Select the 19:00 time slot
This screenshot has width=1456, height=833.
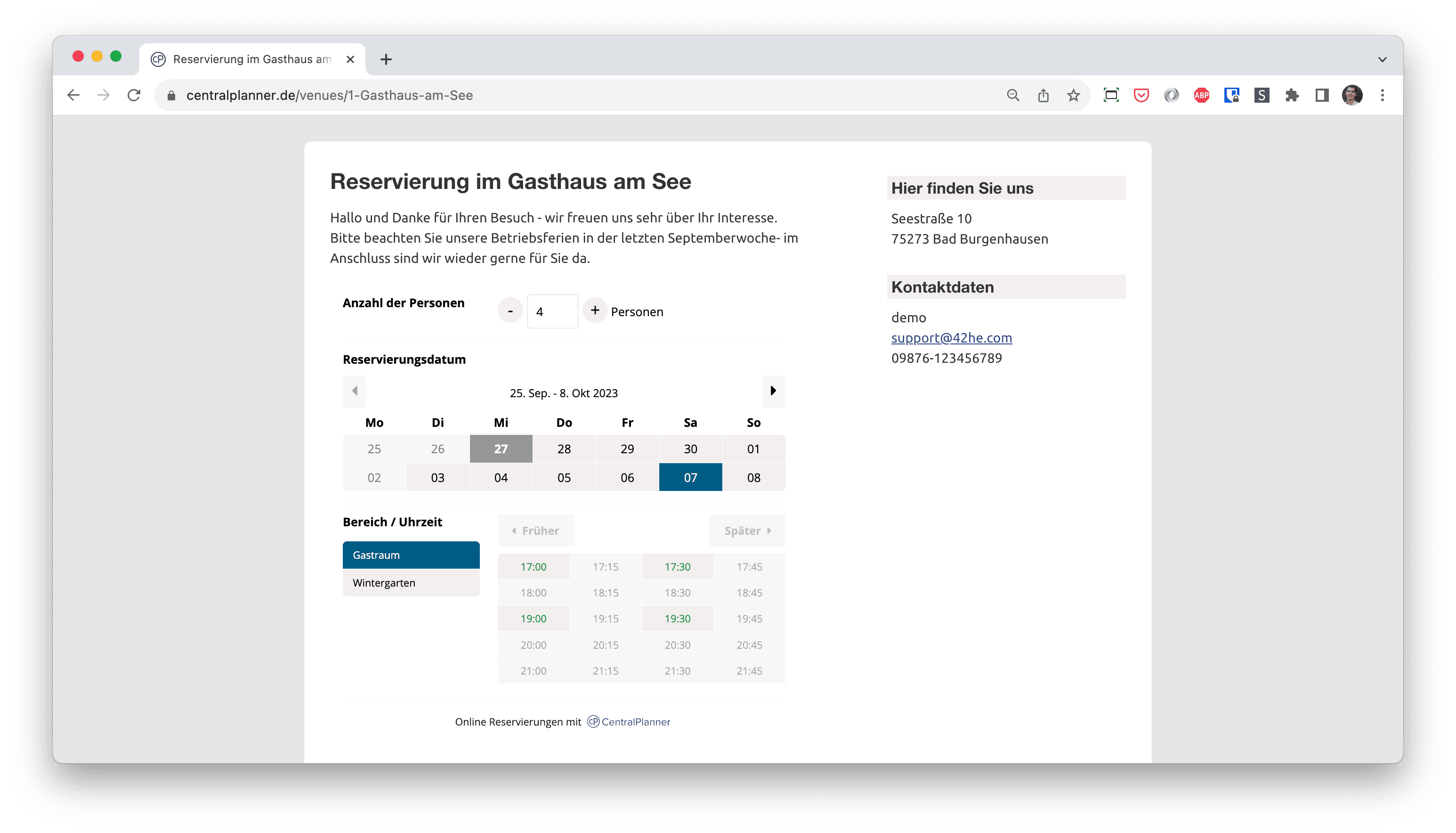pyautogui.click(x=534, y=619)
